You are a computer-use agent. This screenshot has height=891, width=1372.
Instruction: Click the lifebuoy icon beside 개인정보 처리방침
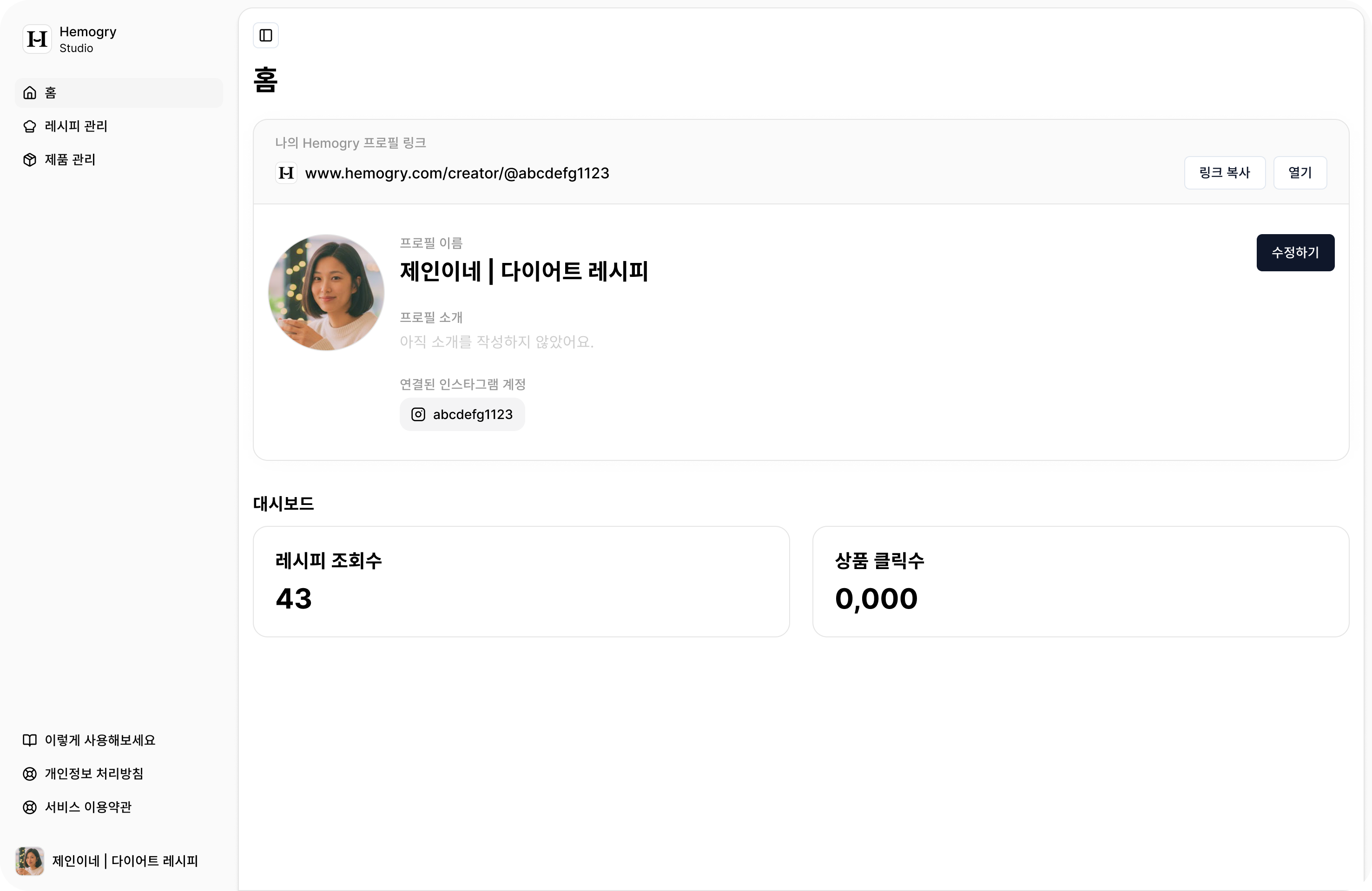(30, 773)
